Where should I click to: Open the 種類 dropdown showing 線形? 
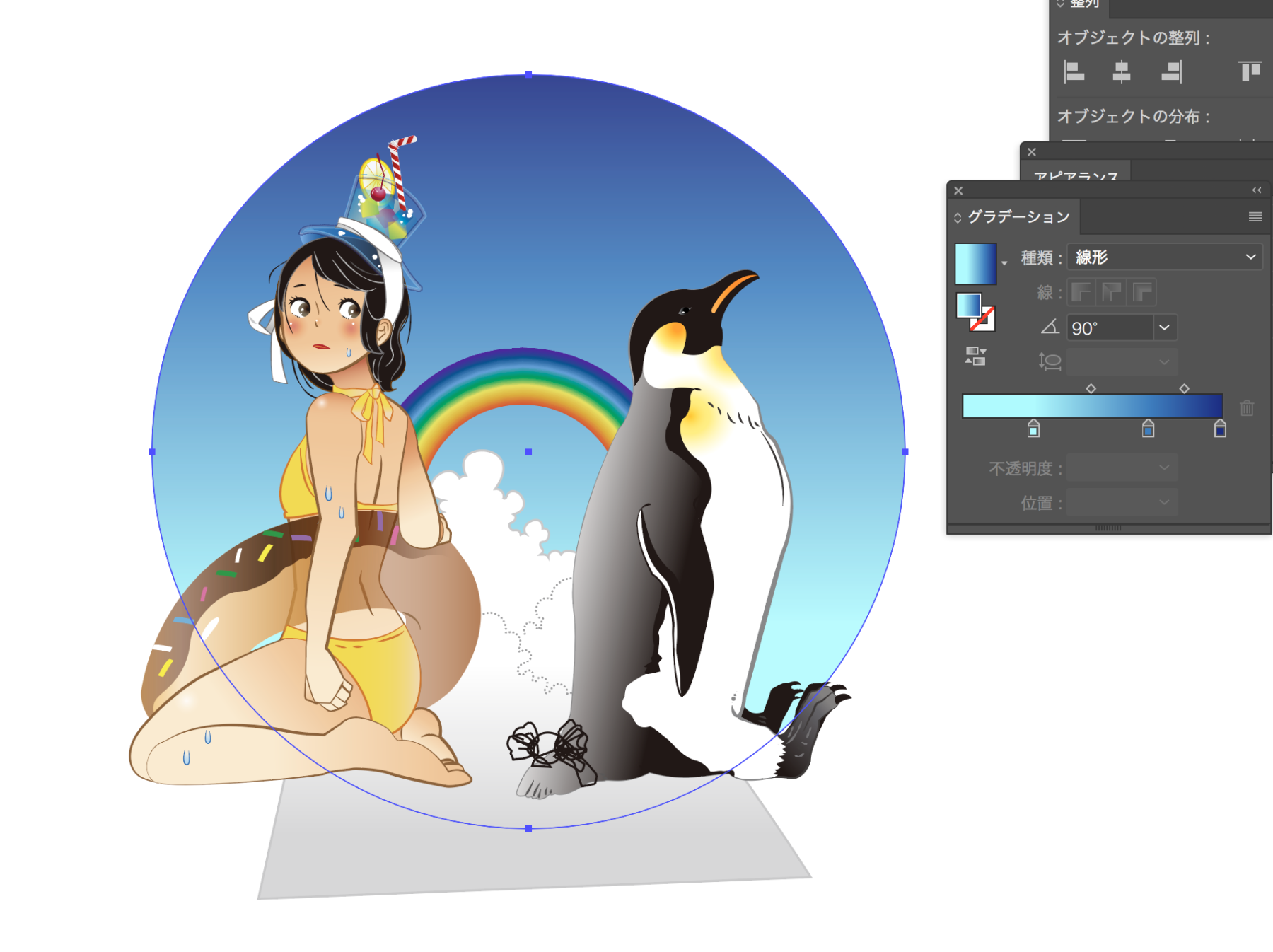coord(1164,257)
